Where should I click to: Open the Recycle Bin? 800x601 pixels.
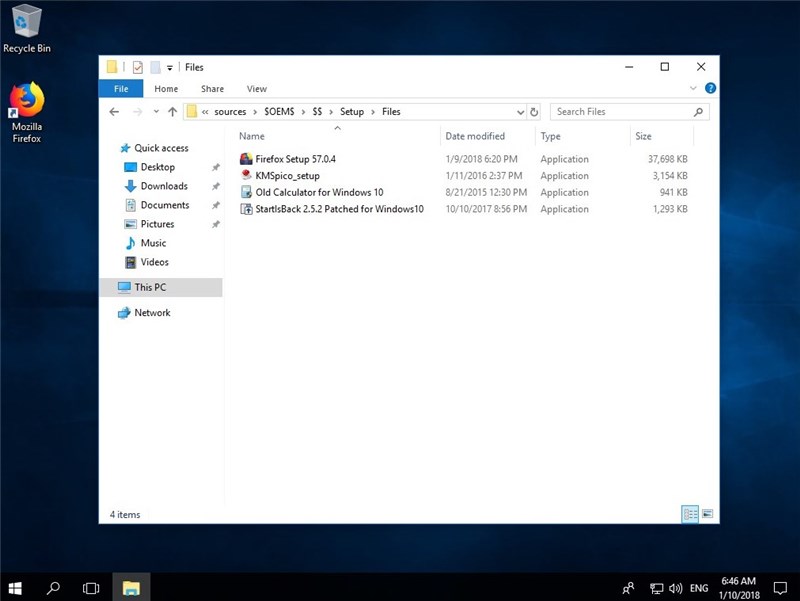27,22
